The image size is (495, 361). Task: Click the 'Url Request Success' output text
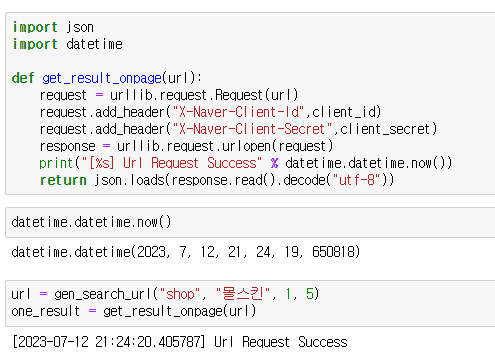281,342
